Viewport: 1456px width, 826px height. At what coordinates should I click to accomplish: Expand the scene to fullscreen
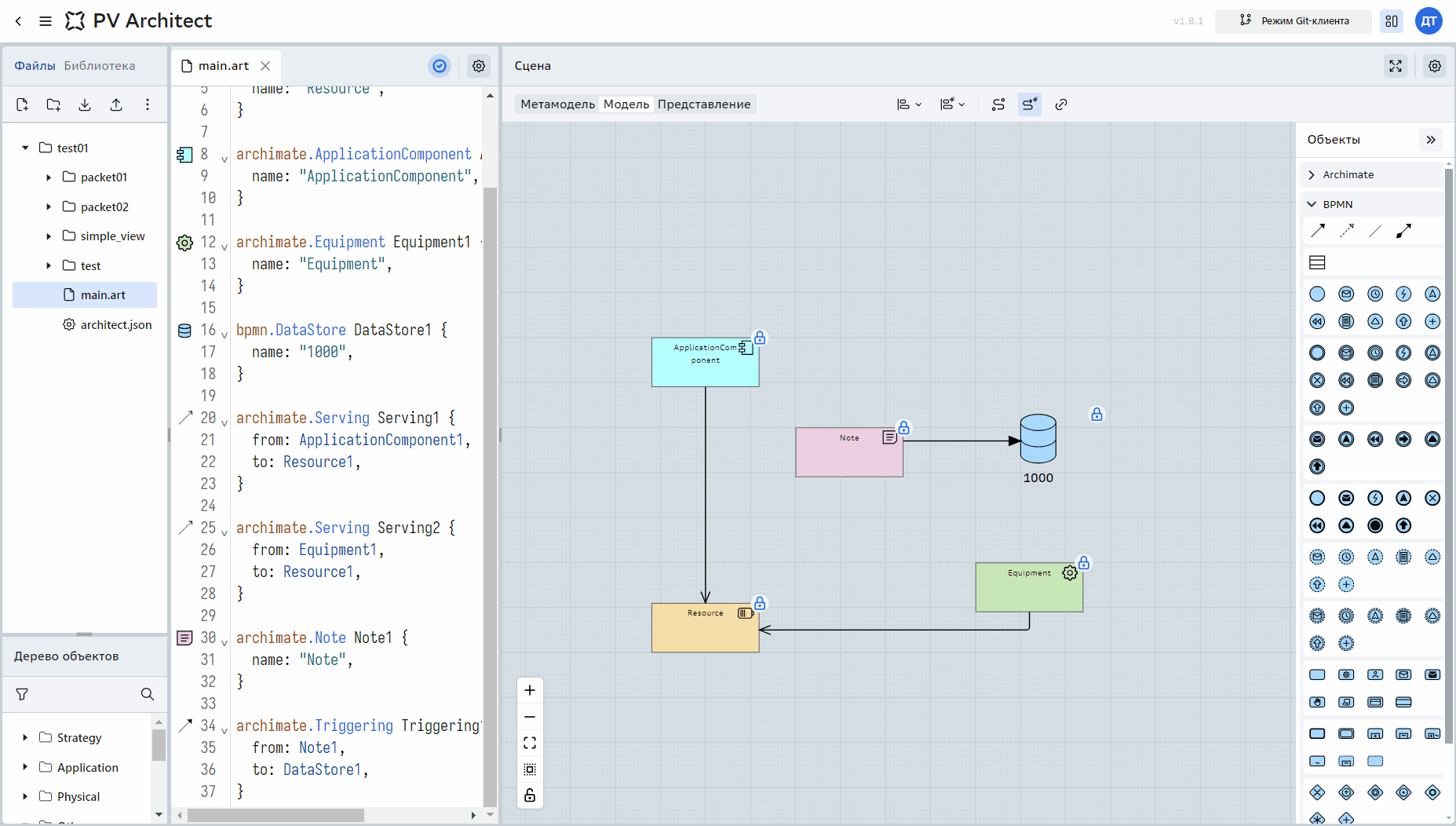(x=1396, y=66)
